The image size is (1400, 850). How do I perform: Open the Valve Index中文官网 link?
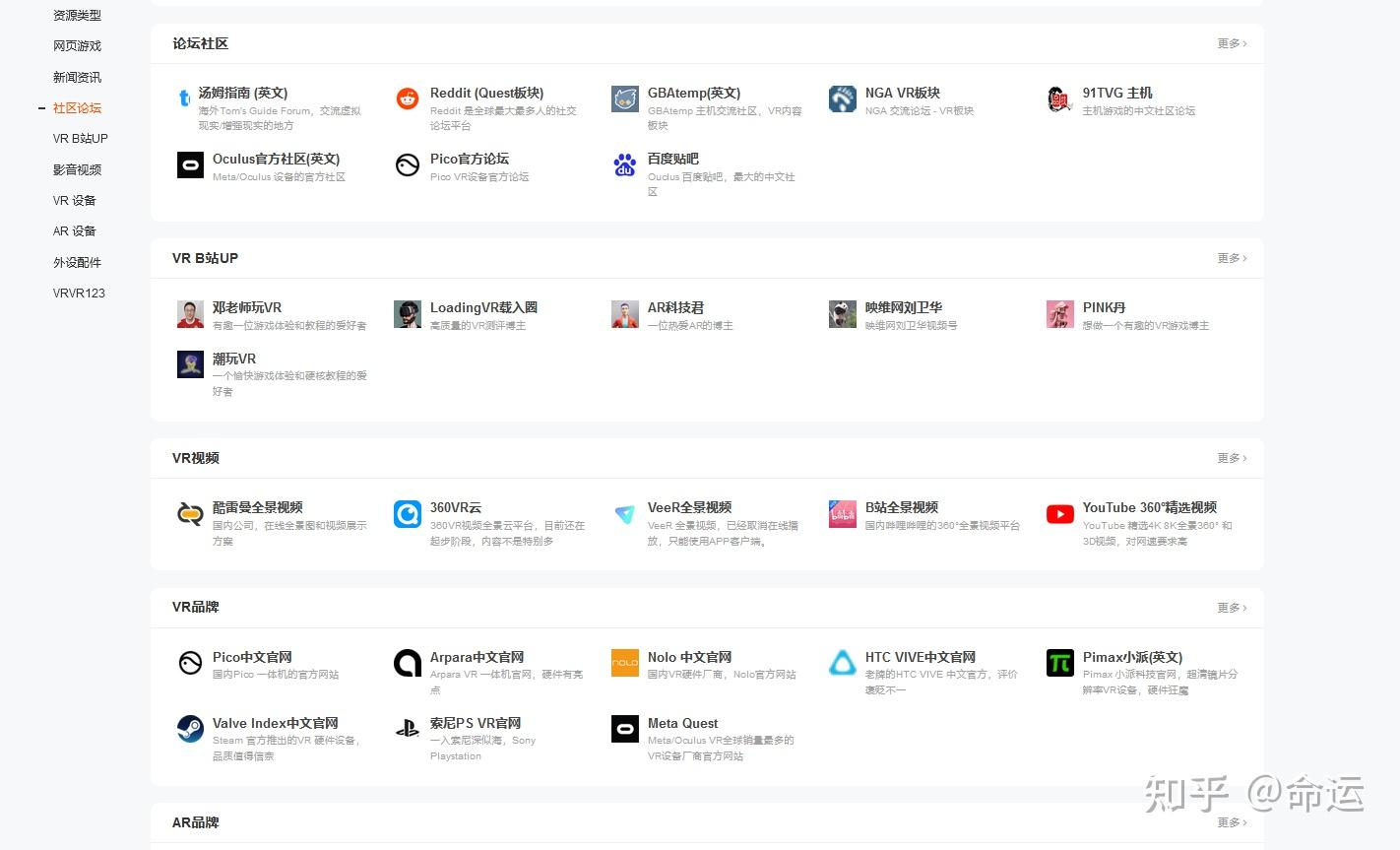point(276,723)
